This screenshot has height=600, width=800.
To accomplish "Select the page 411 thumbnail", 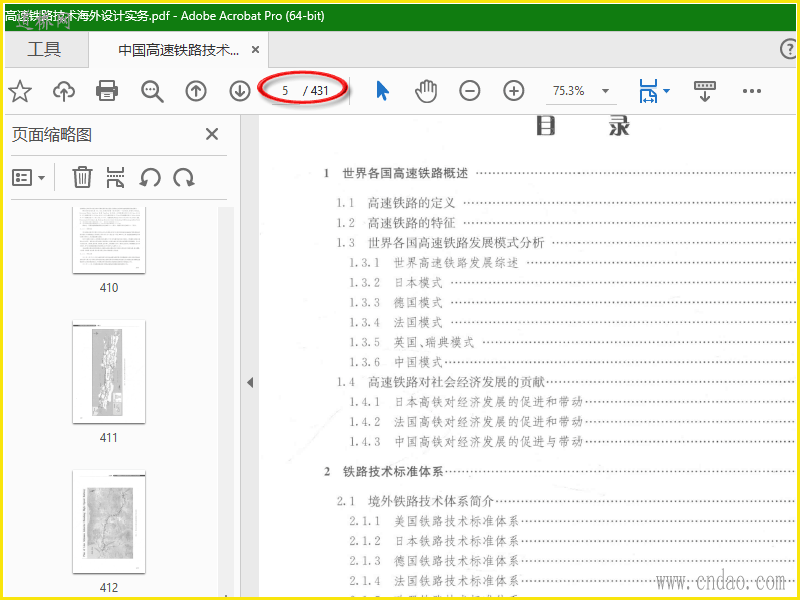I will (109, 372).
